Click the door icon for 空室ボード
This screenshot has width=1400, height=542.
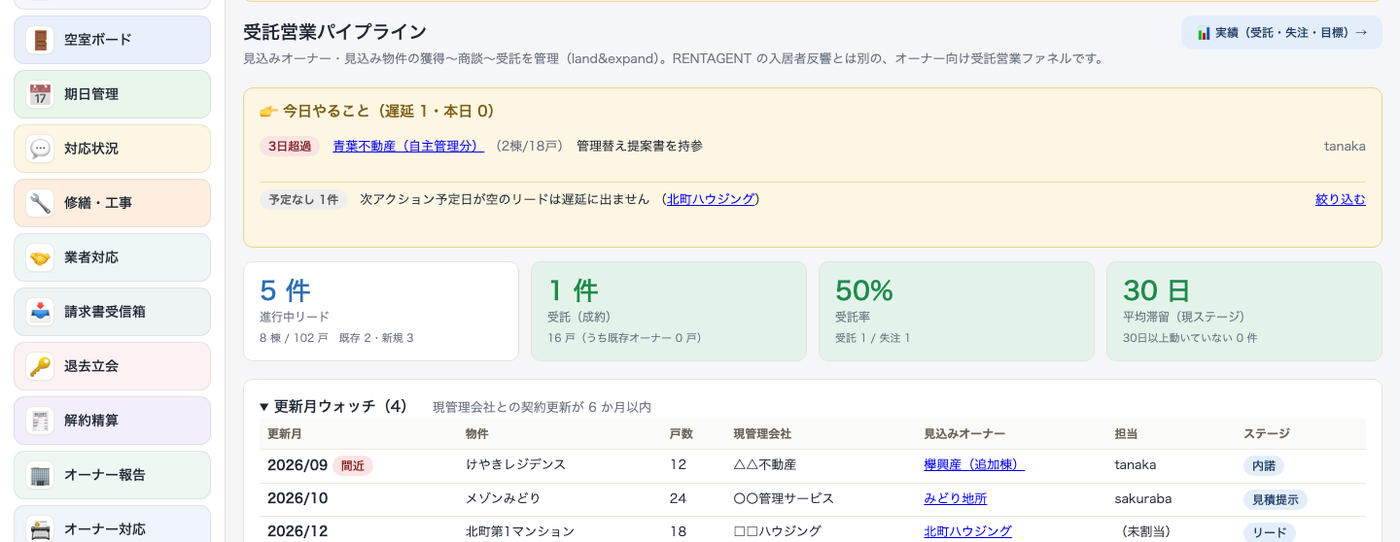tap(40, 40)
